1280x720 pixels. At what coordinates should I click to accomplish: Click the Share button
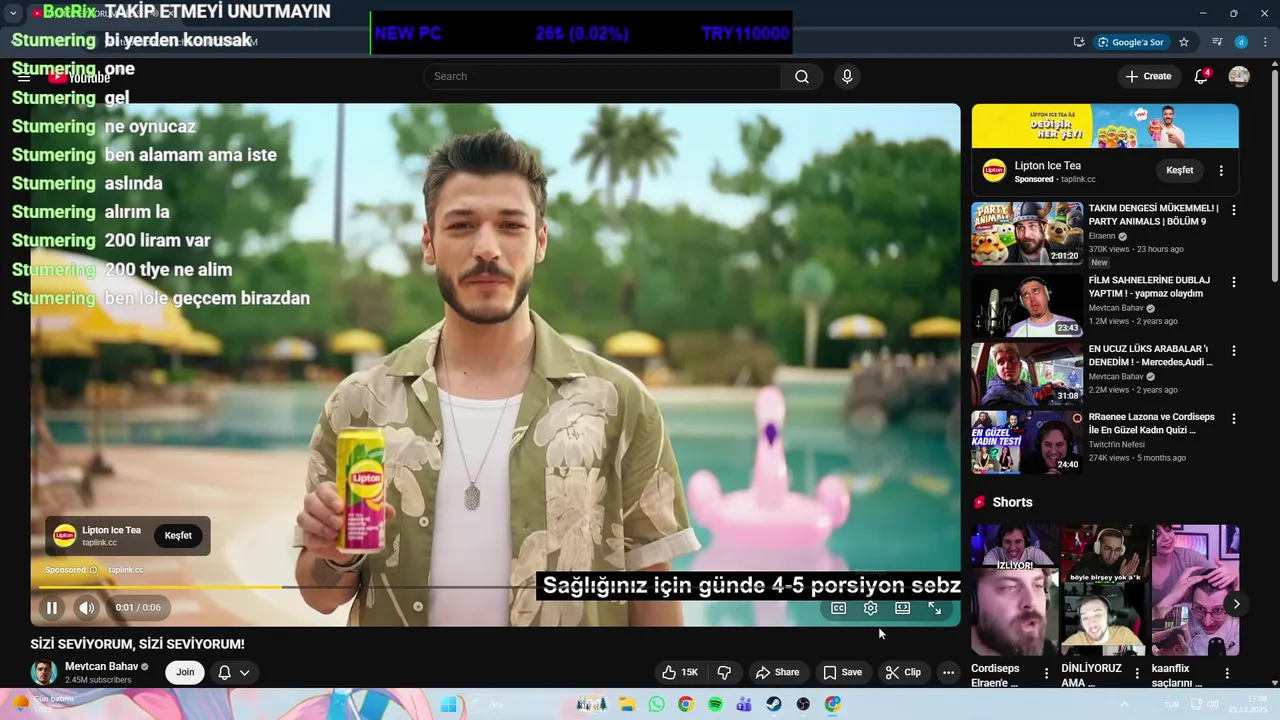[777, 672]
